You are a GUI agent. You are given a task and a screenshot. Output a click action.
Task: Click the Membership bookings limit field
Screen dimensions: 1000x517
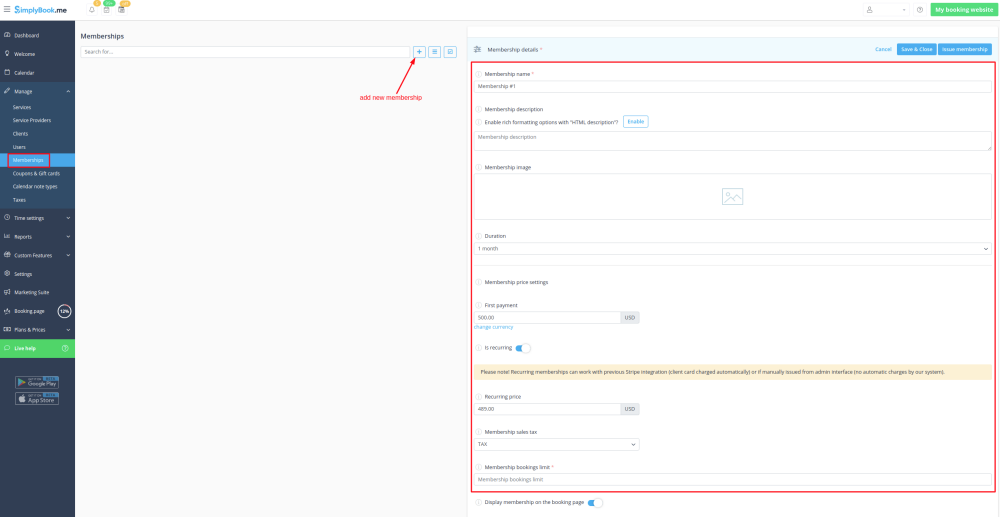coord(732,479)
